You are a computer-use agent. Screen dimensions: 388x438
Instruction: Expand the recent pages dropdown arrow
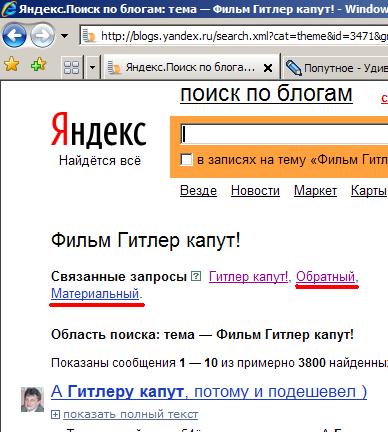tap(64, 36)
